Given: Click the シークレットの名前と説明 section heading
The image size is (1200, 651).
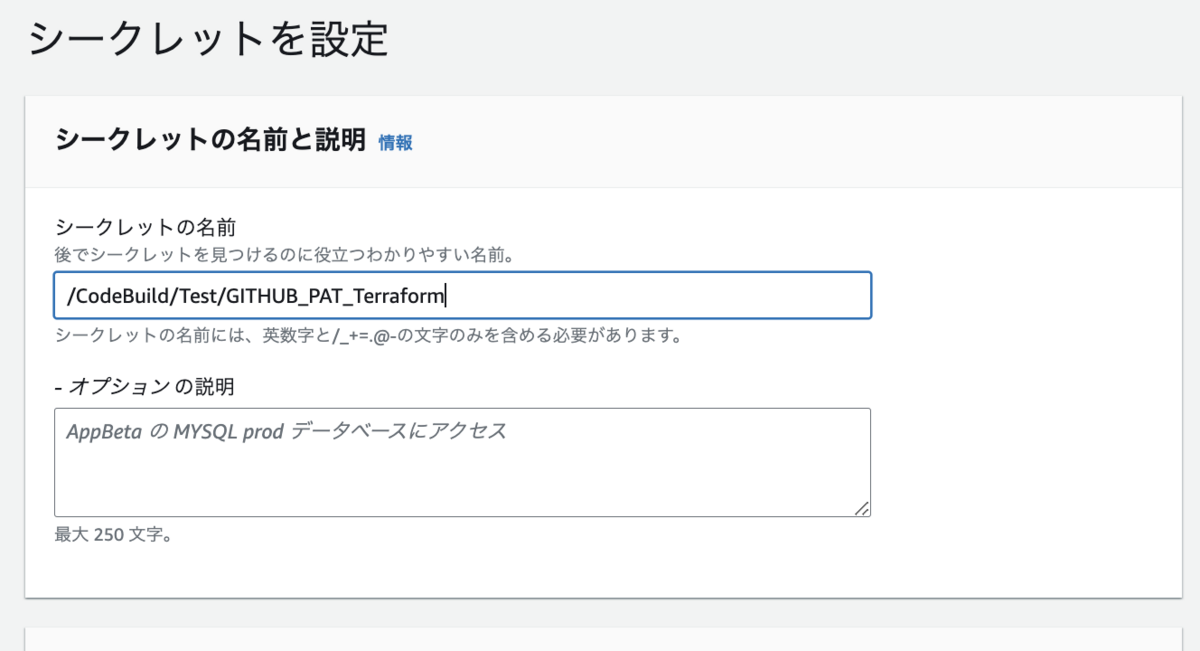Looking at the screenshot, I should [x=211, y=140].
